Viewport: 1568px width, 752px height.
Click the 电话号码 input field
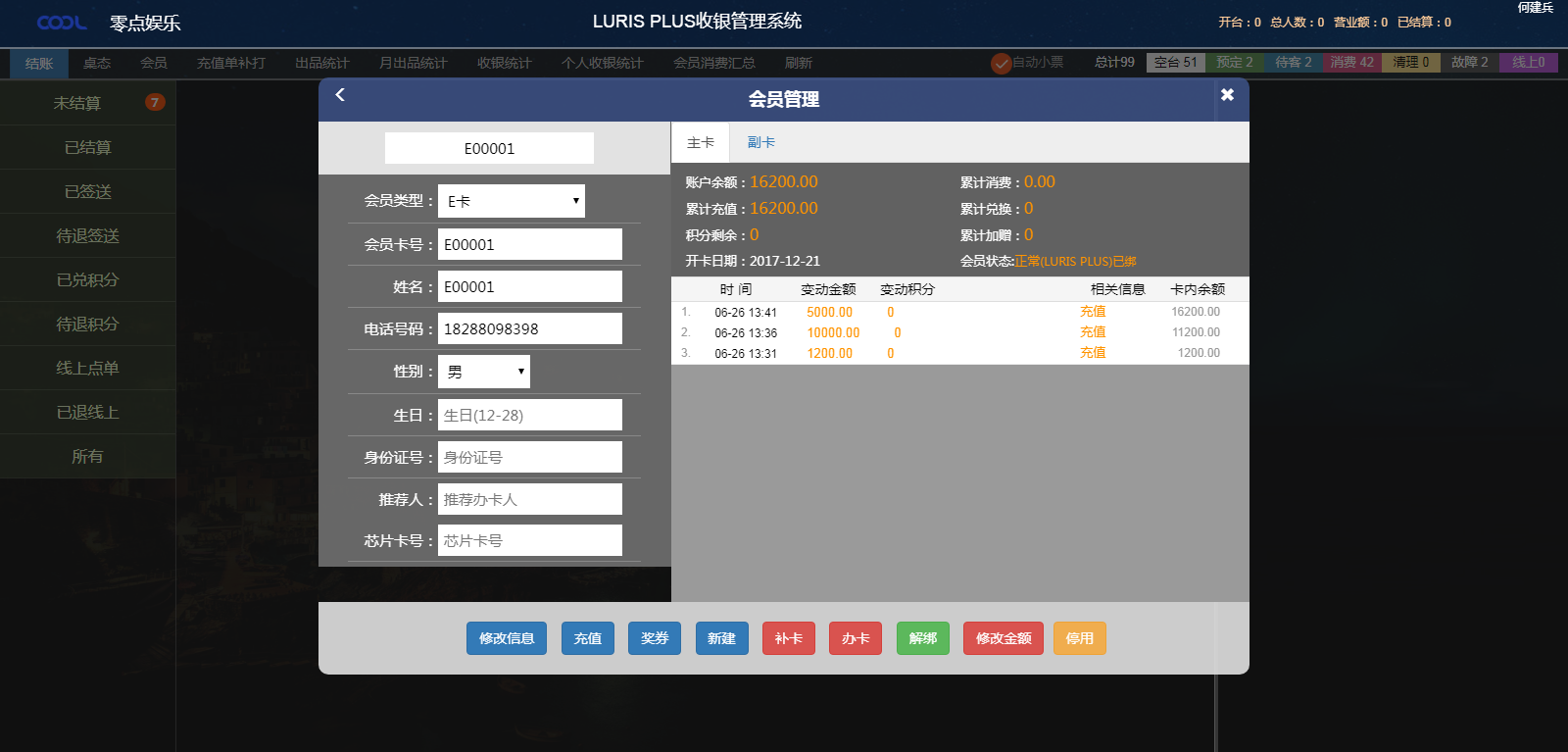click(529, 329)
